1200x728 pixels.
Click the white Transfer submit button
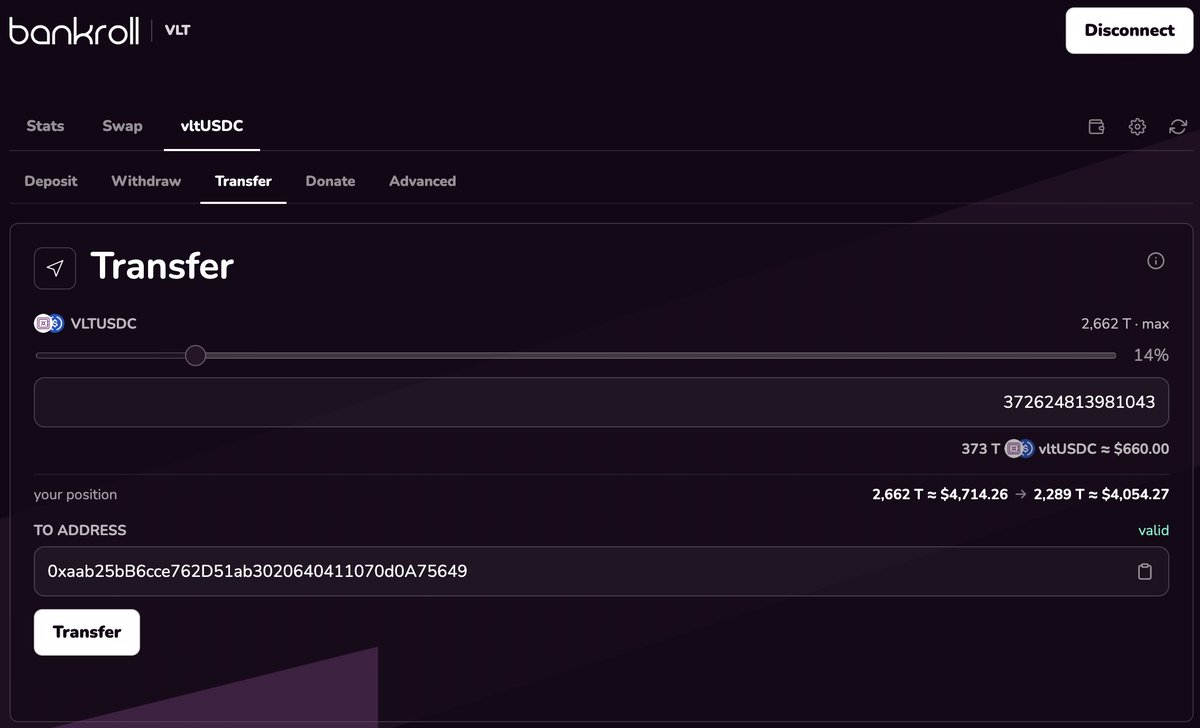87,632
